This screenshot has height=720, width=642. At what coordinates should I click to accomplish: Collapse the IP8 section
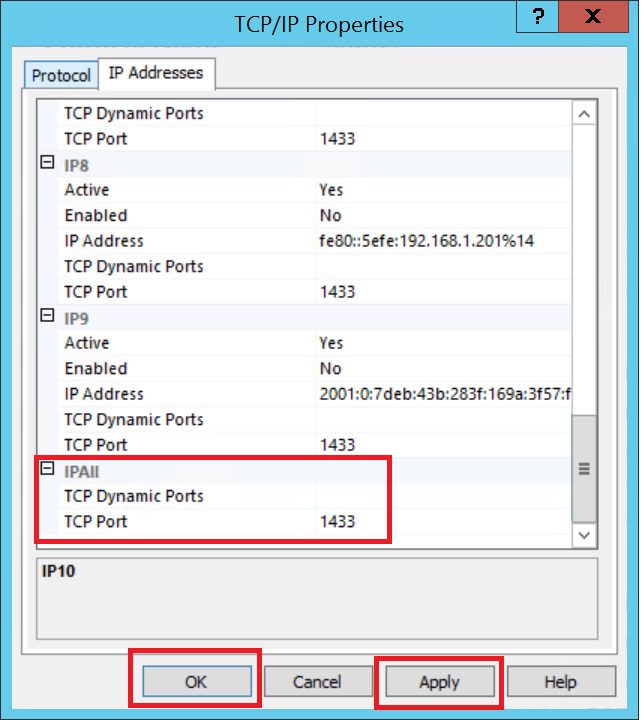(x=47, y=162)
